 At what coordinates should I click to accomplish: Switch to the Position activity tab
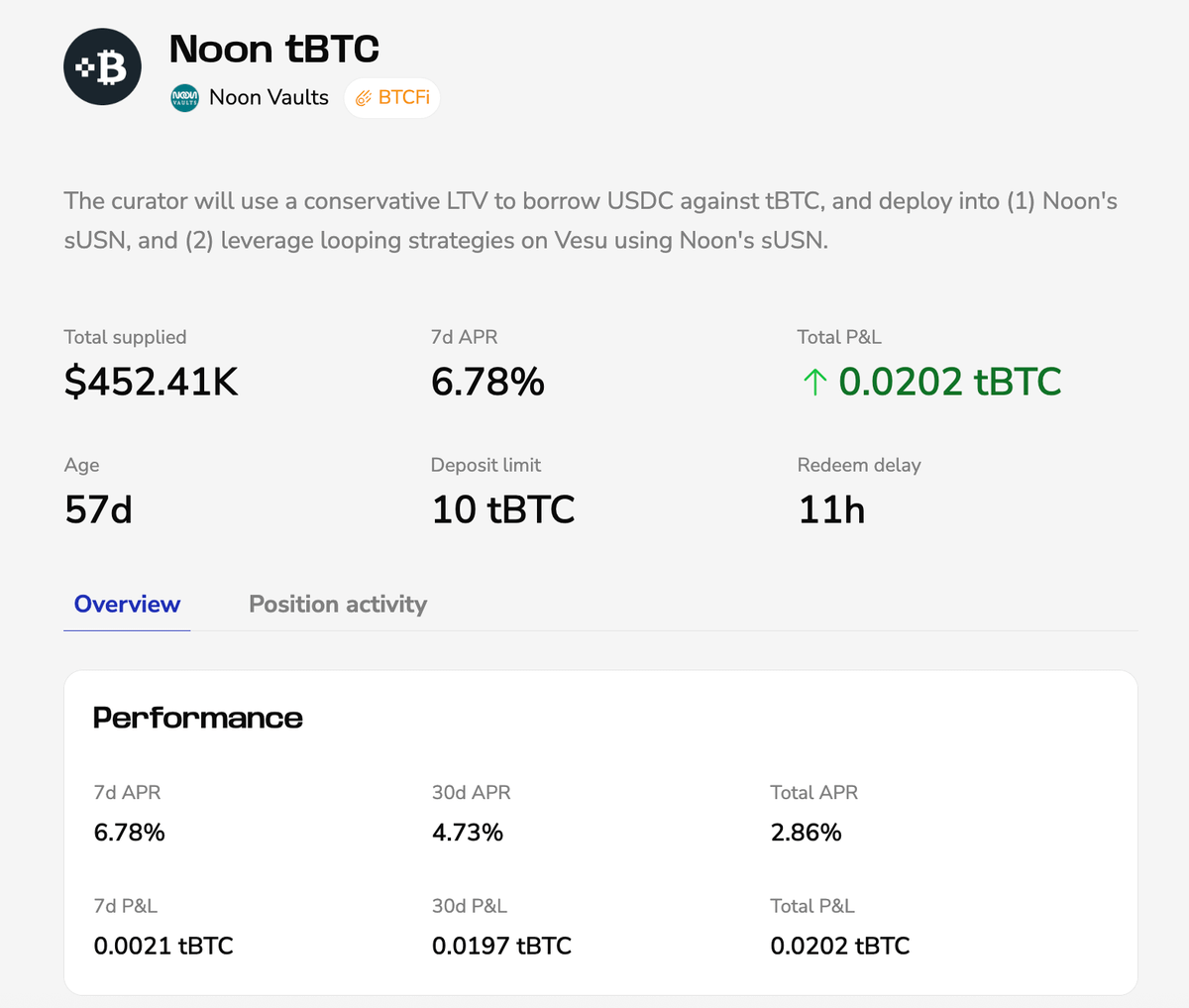[338, 605]
